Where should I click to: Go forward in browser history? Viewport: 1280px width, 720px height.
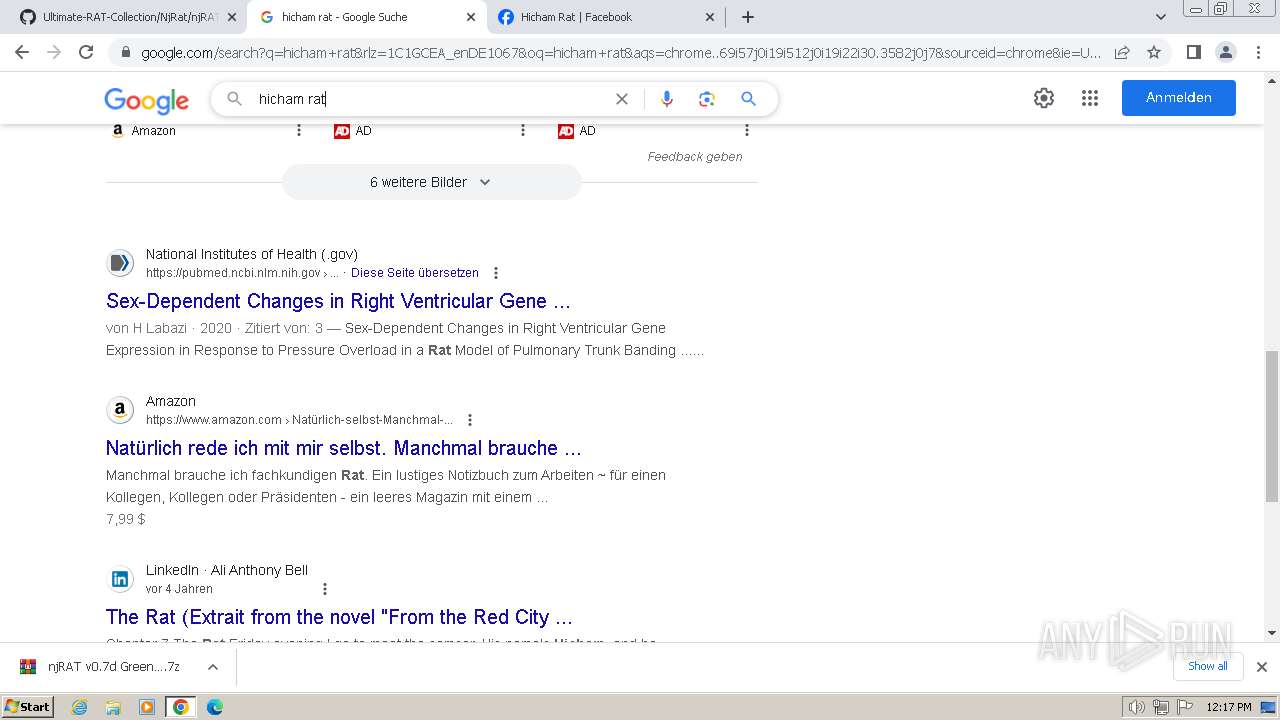[54, 52]
